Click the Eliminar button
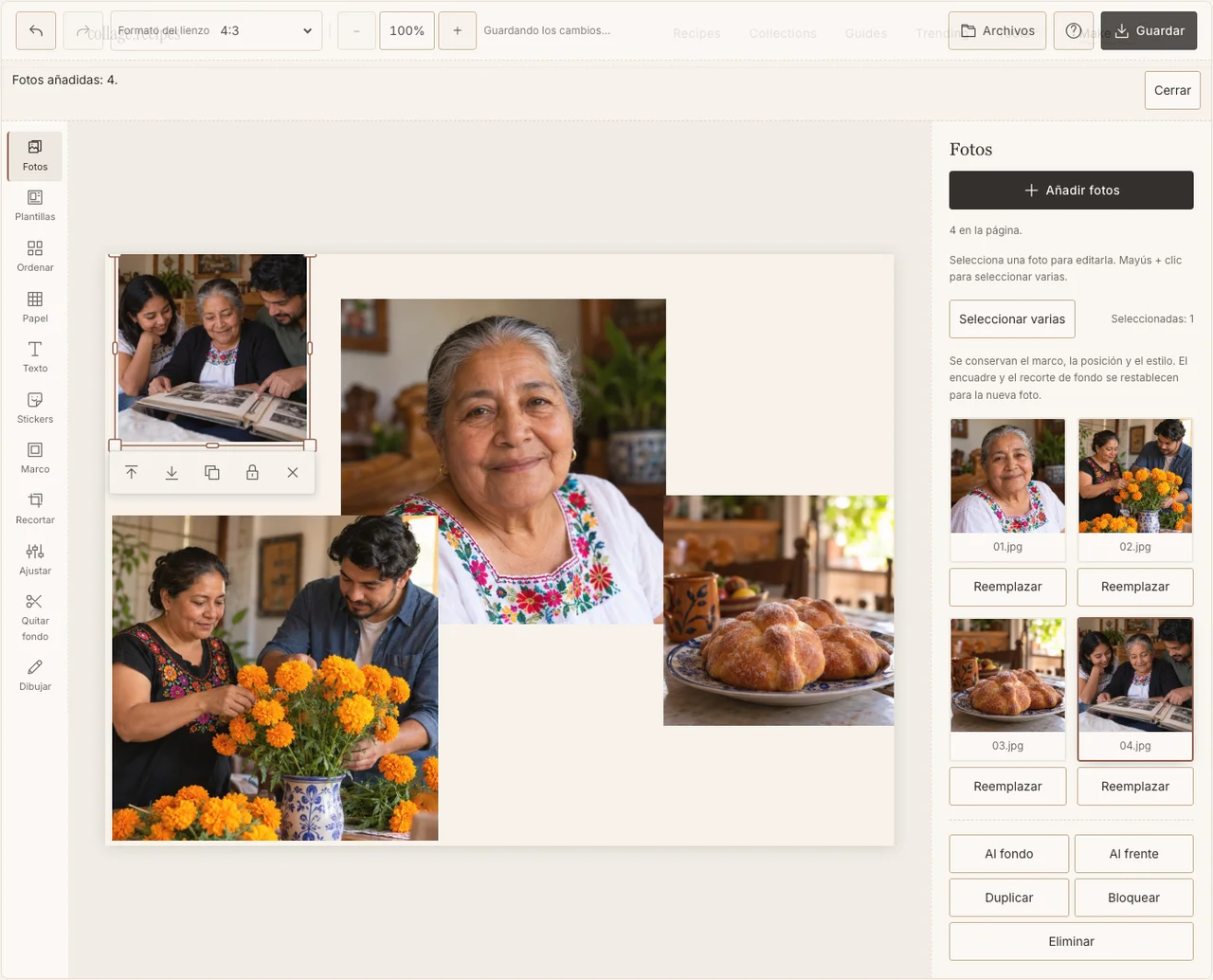Viewport: 1213px width, 980px height. (x=1072, y=941)
